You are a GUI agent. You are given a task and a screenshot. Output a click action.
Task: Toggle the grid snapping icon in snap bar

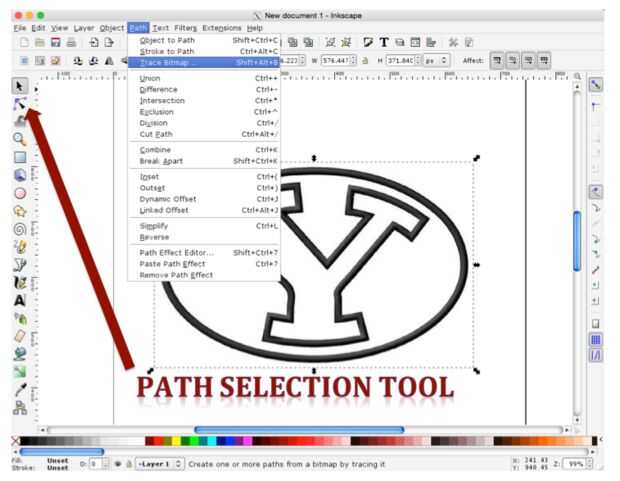595,339
